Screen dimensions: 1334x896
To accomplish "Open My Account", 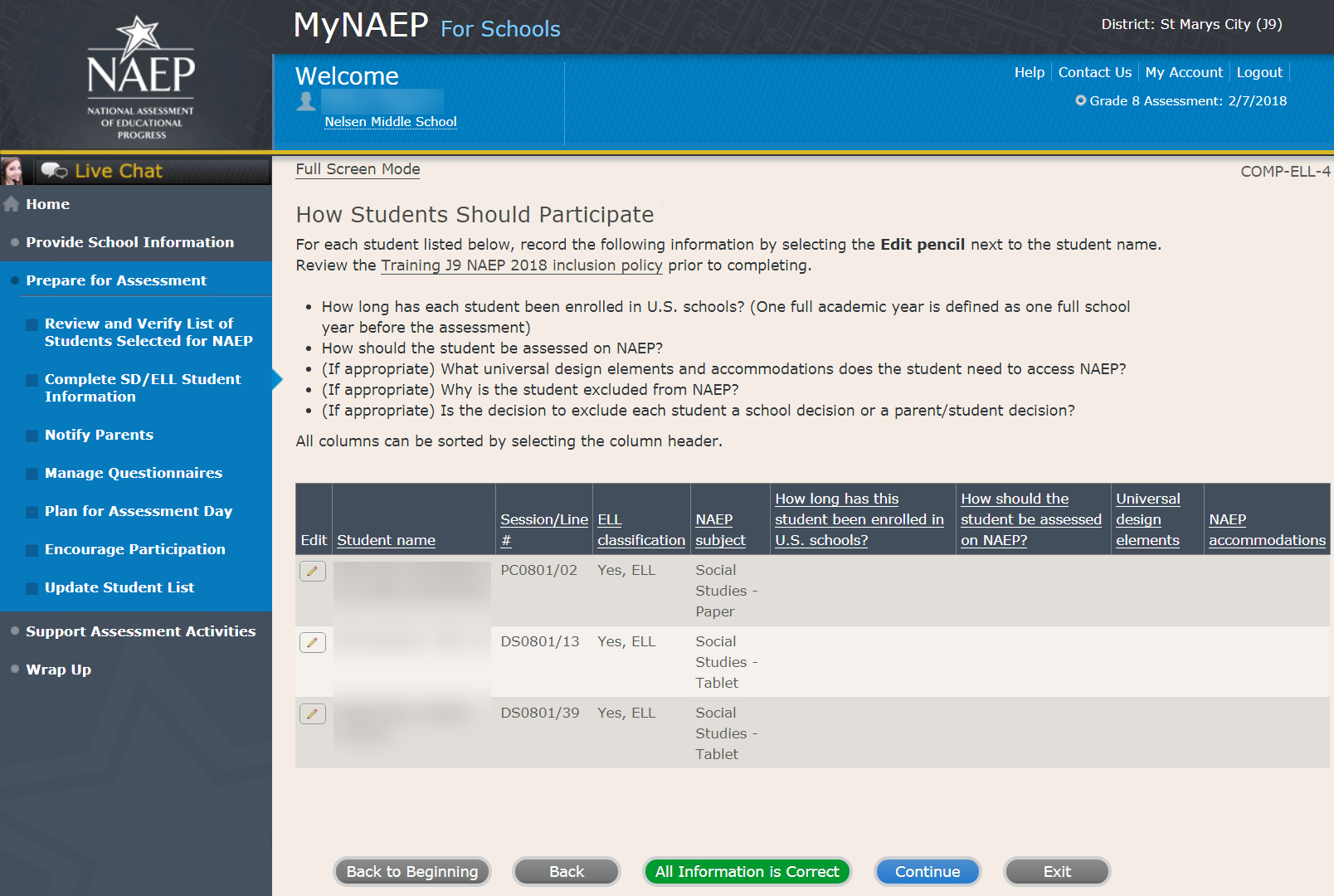I will click(1184, 72).
